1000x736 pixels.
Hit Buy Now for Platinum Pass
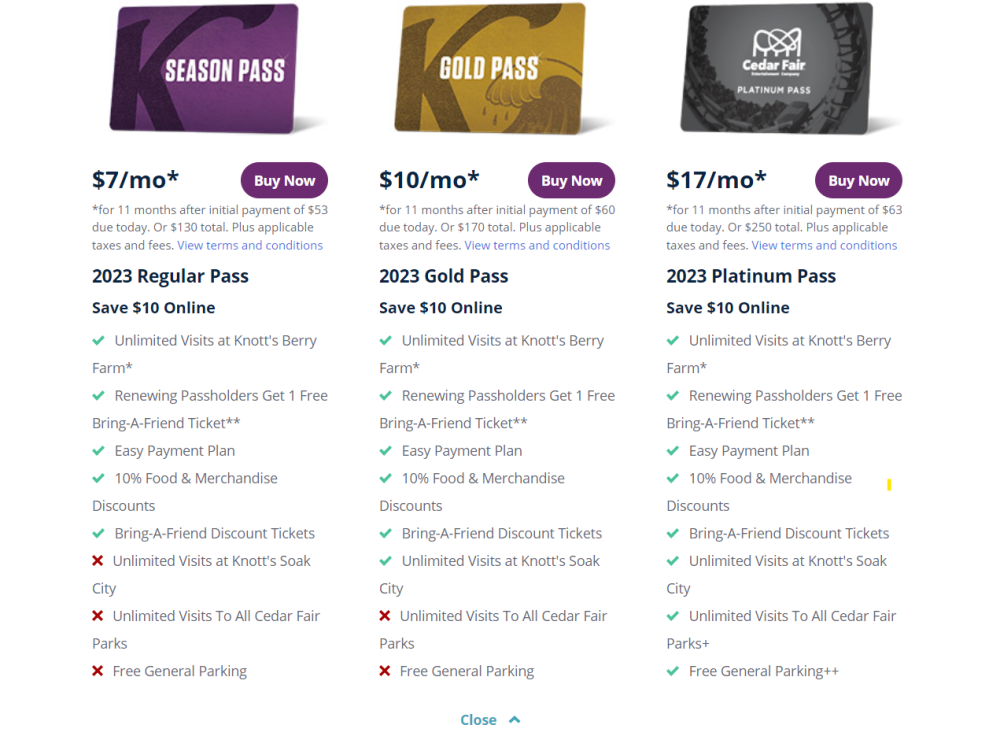click(x=858, y=181)
